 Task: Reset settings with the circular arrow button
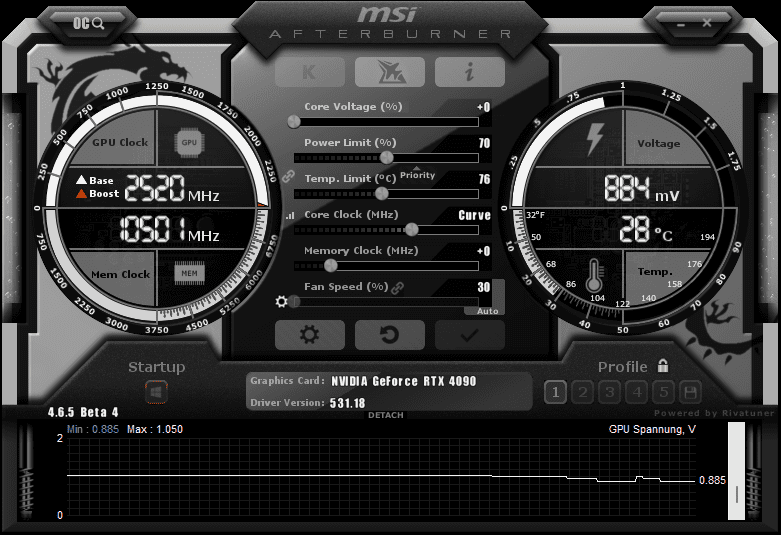click(x=390, y=335)
